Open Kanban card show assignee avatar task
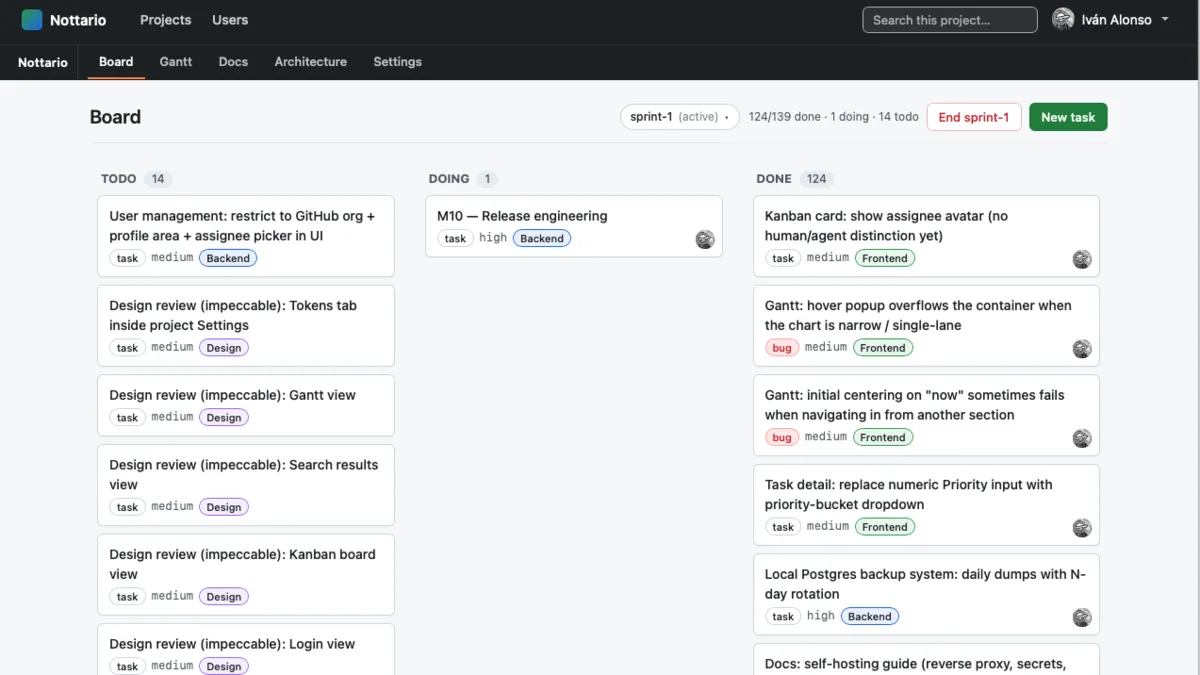Image resolution: width=1200 pixels, height=675 pixels. [926, 236]
